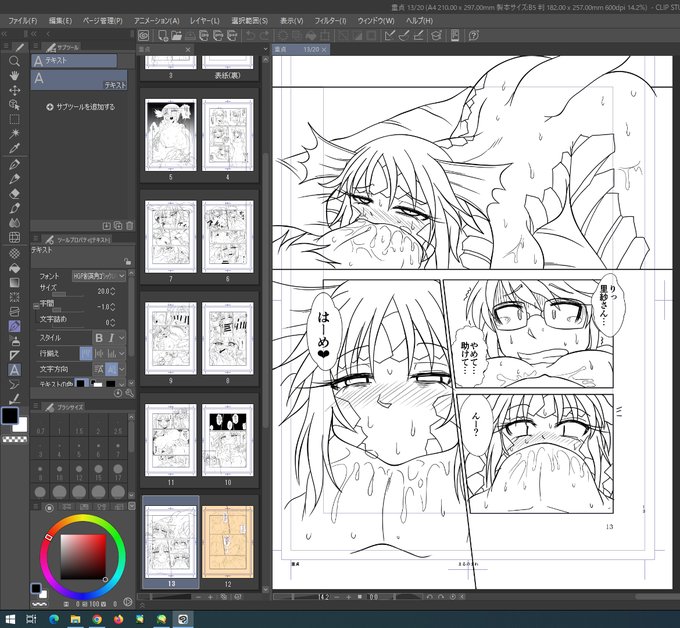Open CLIP STUDIO launcher icon
Viewport: 680px width, 628px height.
pos(144,36)
